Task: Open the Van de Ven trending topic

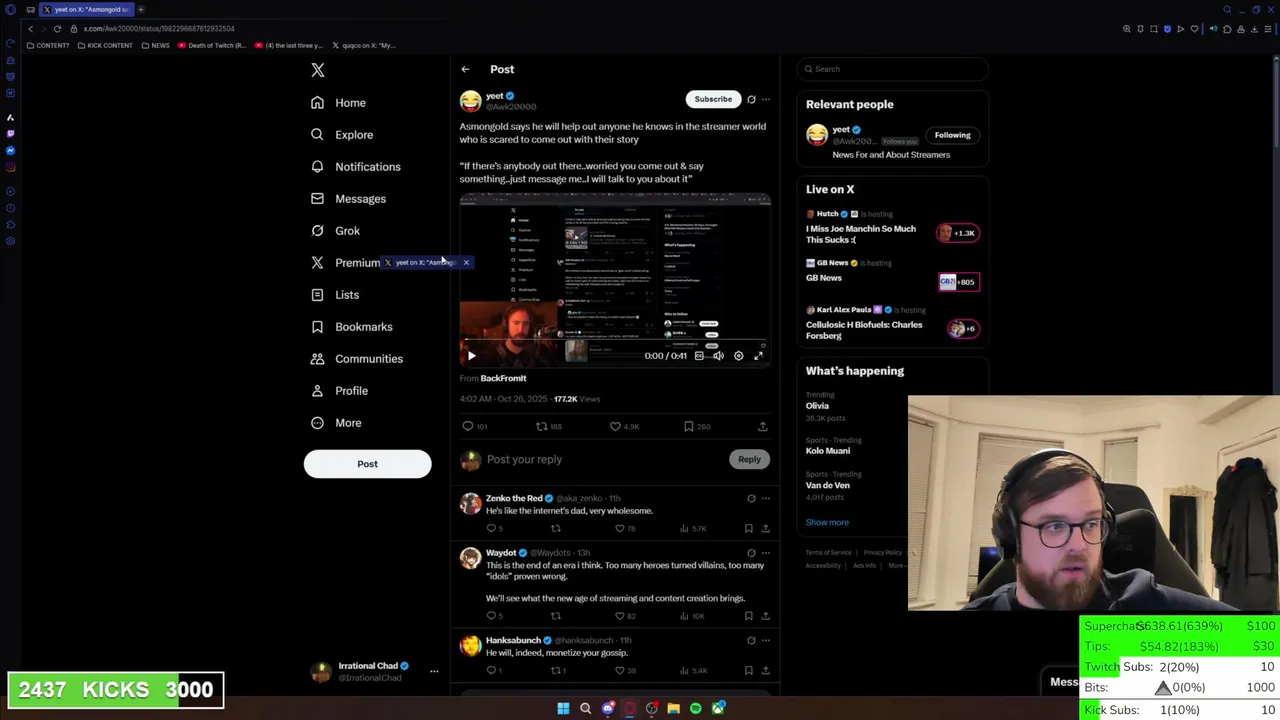Action: click(x=828, y=485)
